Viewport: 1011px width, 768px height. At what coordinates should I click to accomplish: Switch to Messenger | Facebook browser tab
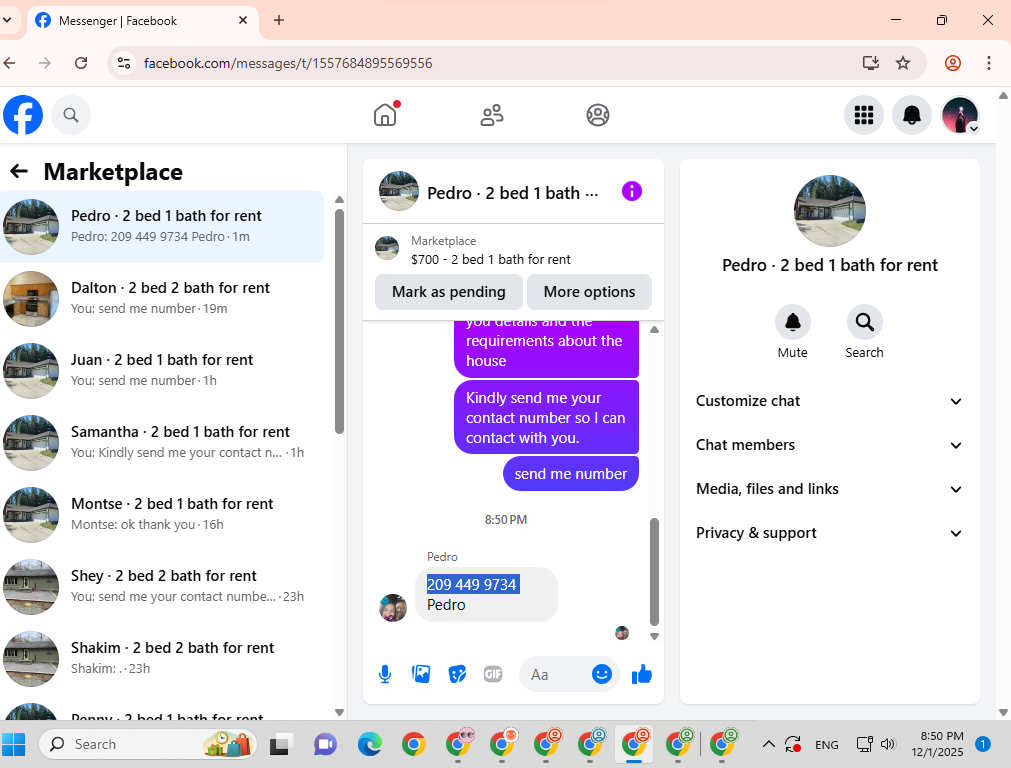point(142,21)
